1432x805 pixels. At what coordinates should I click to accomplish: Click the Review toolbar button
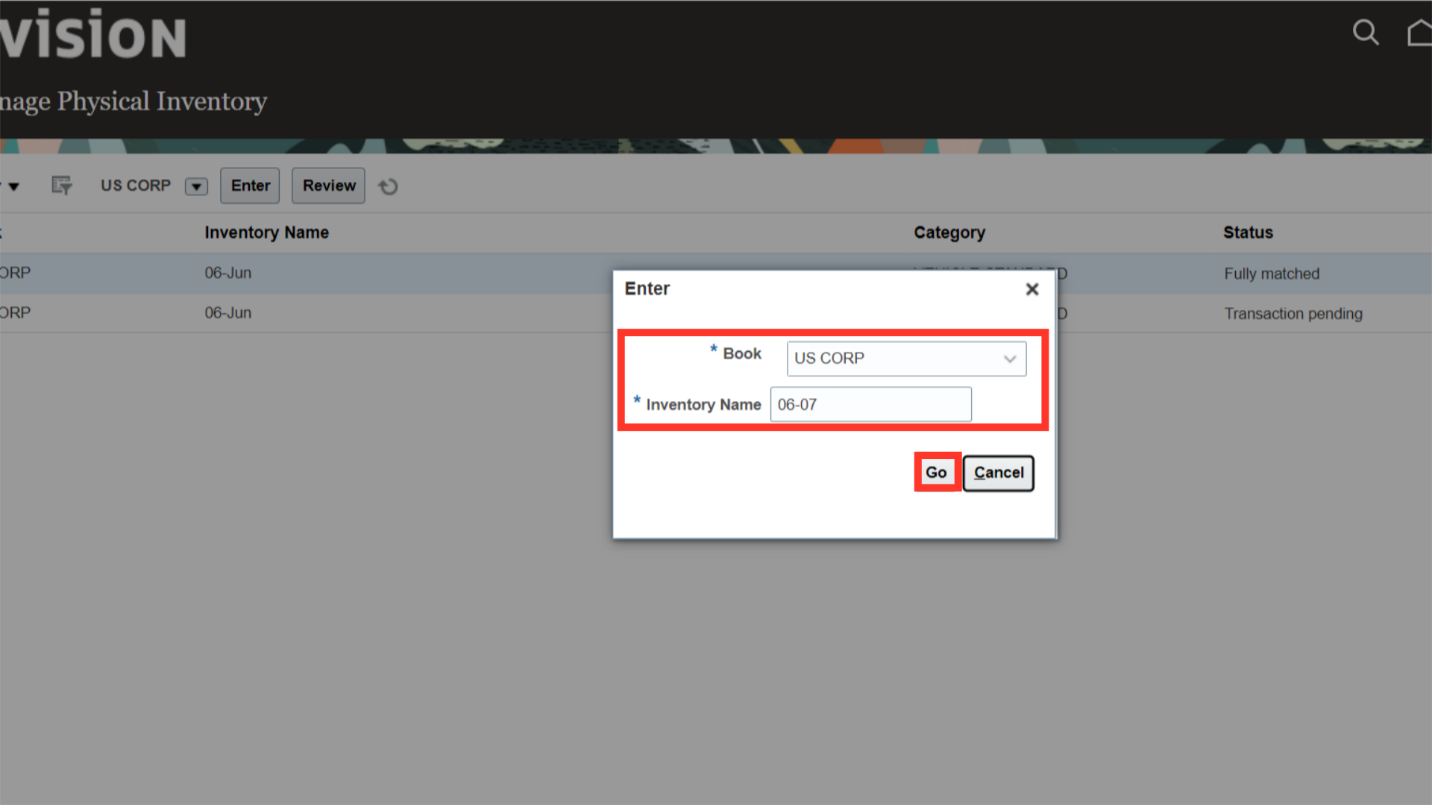(329, 185)
